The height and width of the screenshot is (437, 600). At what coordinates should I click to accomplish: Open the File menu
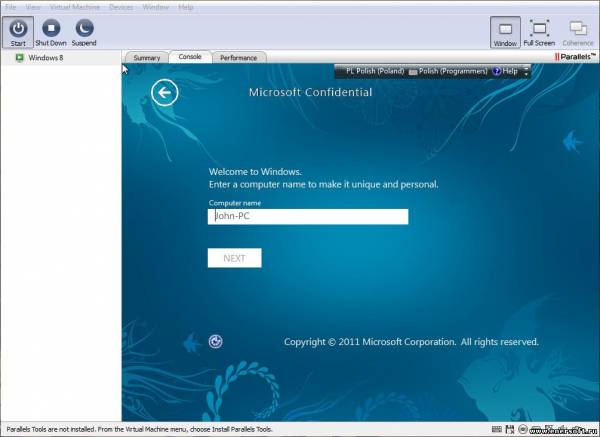tap(10, 7)
